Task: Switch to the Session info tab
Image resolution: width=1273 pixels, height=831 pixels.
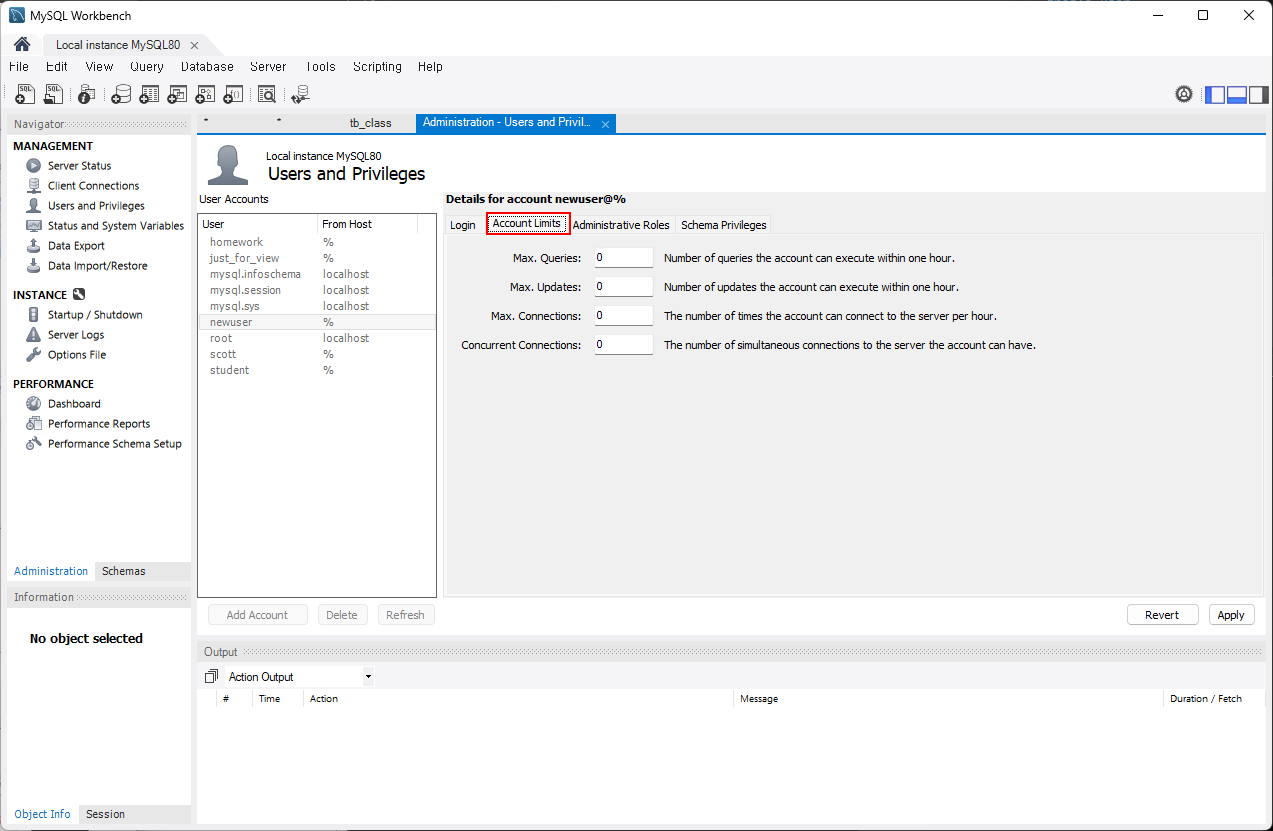Action: click(x=105, y=814)
